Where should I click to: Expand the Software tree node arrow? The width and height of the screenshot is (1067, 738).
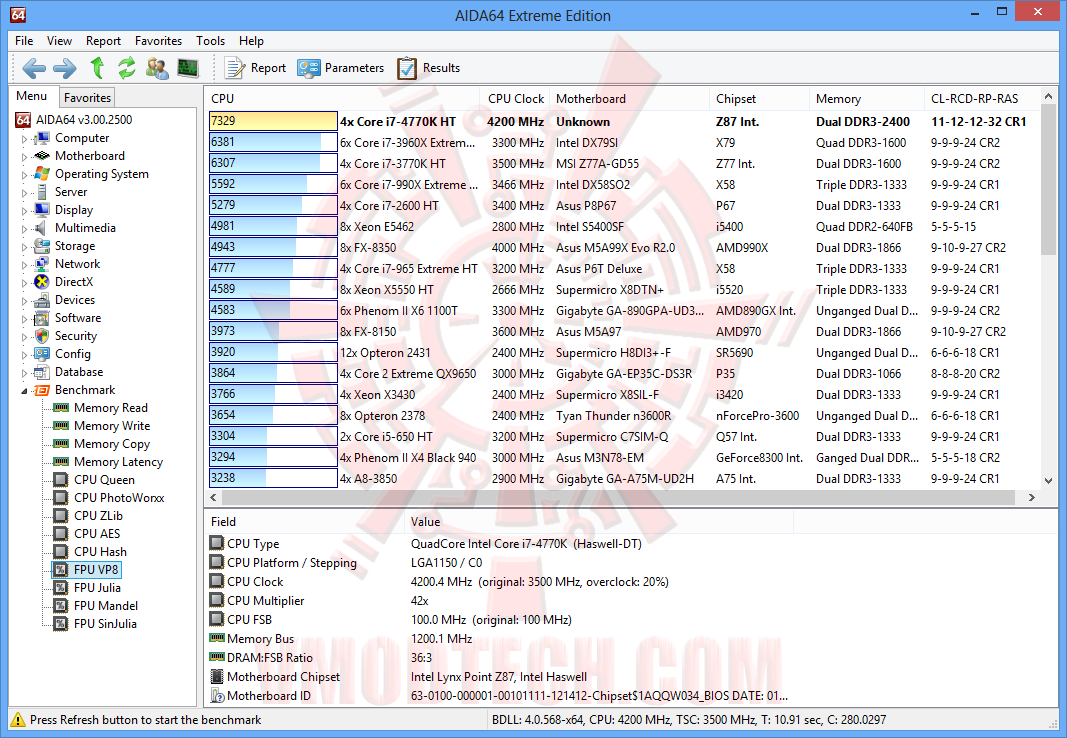click(x=24, y=318)
